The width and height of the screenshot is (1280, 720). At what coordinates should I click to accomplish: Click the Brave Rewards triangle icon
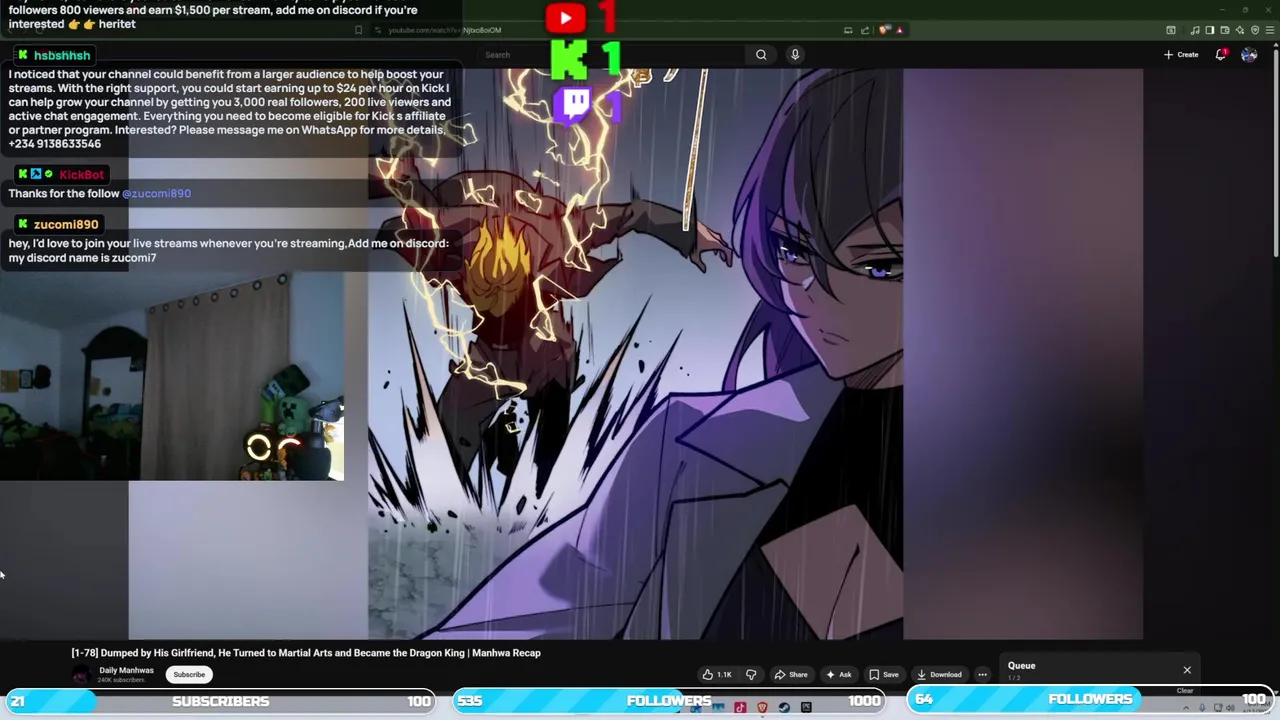click(899, 30)
